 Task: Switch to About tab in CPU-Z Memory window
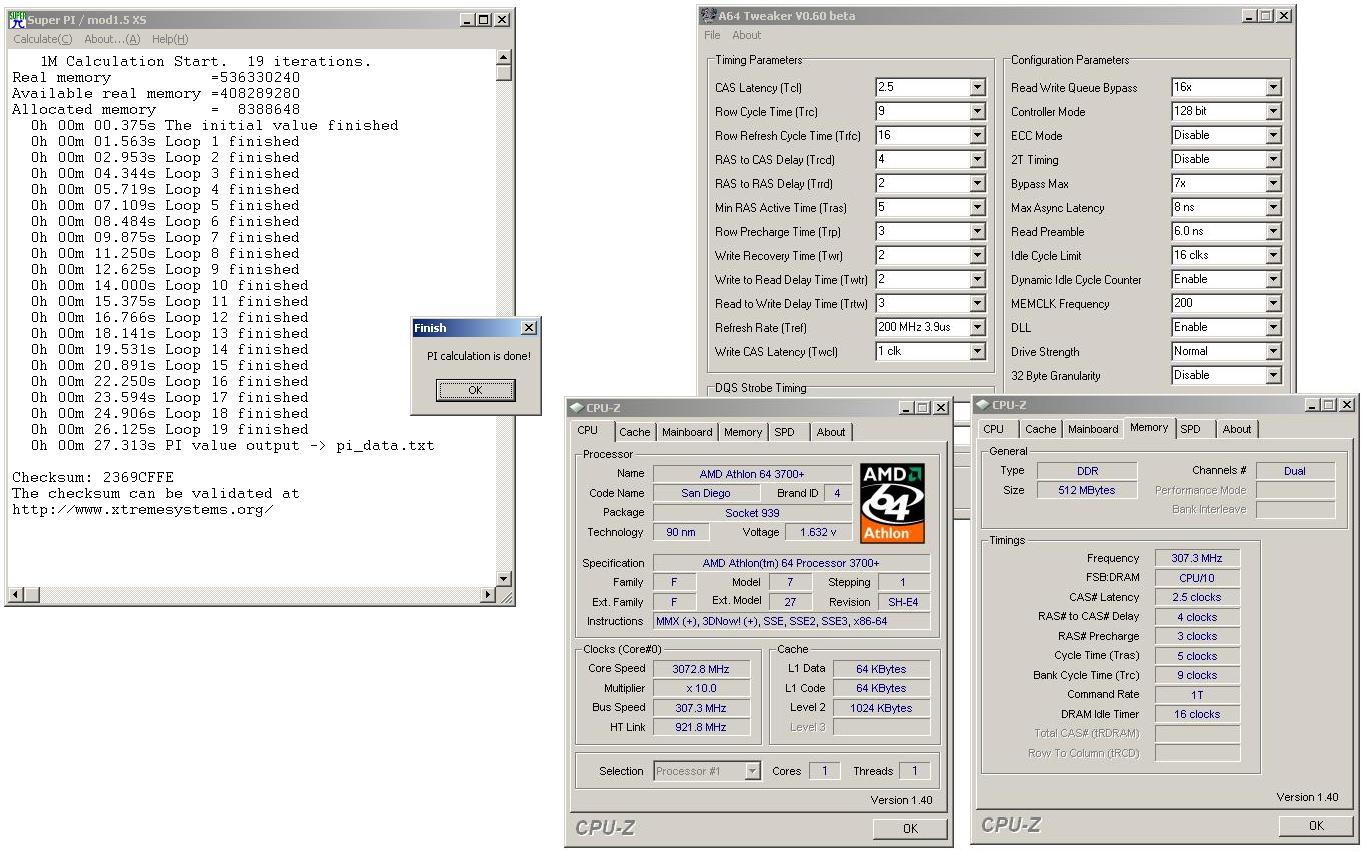[1237, 429]
